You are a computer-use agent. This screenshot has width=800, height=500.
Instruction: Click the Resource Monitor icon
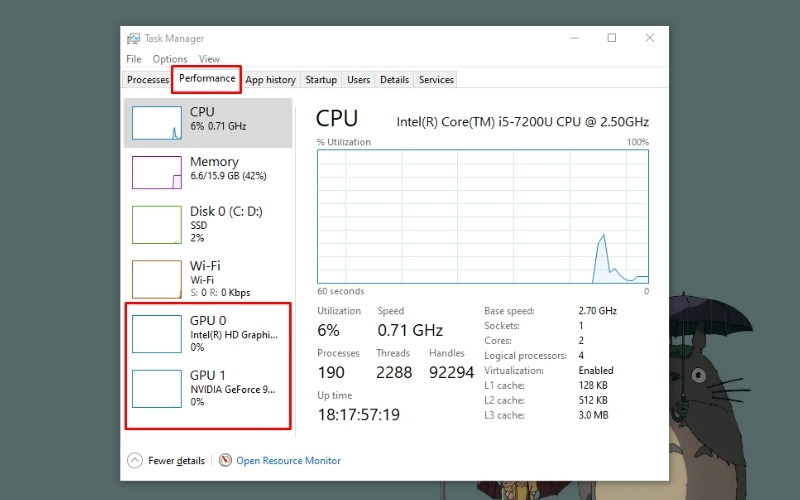[225, 460]
